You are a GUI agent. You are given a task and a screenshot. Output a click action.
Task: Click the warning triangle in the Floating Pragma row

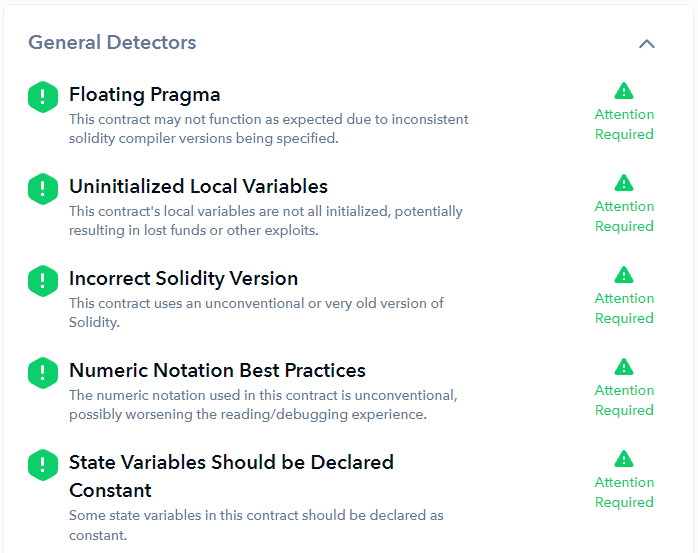pos(624,91)
